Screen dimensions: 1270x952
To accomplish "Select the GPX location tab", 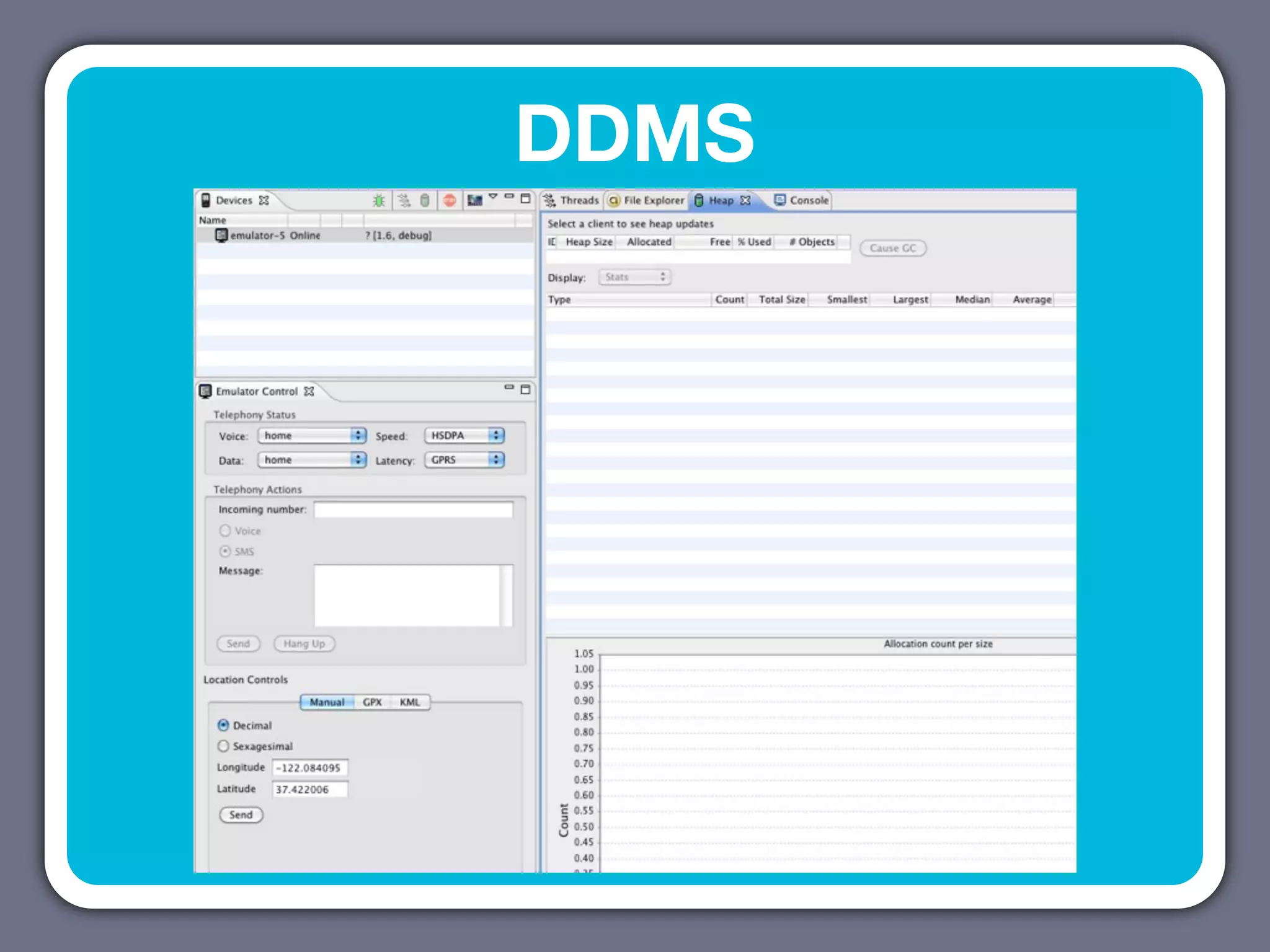I will pyautogui.click(x=372, y=702).
